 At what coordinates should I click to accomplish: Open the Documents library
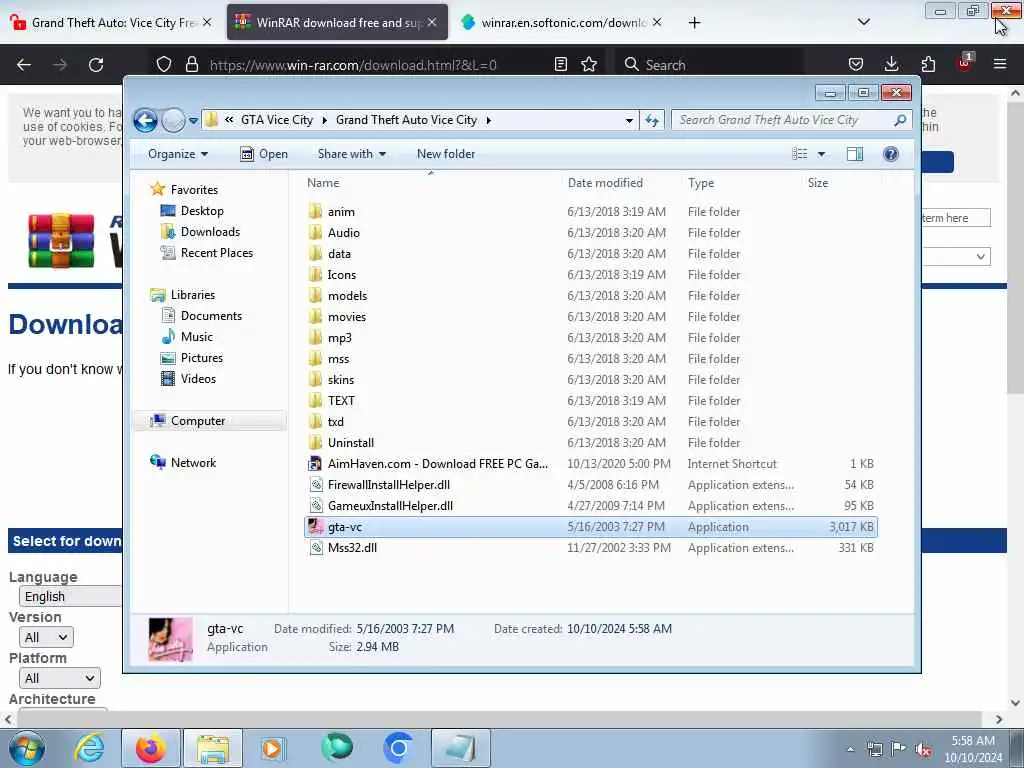tap(211, 315)
